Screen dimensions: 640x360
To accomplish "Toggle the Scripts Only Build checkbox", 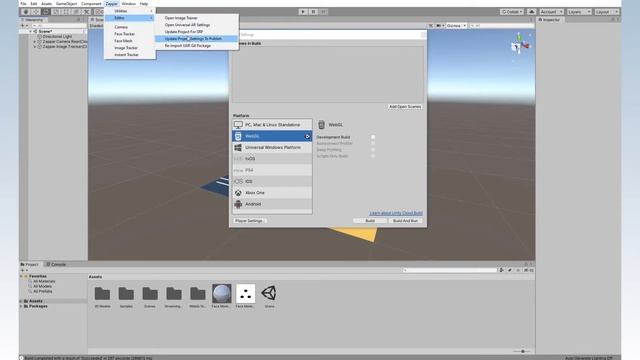I will click(x=373, y=156).
